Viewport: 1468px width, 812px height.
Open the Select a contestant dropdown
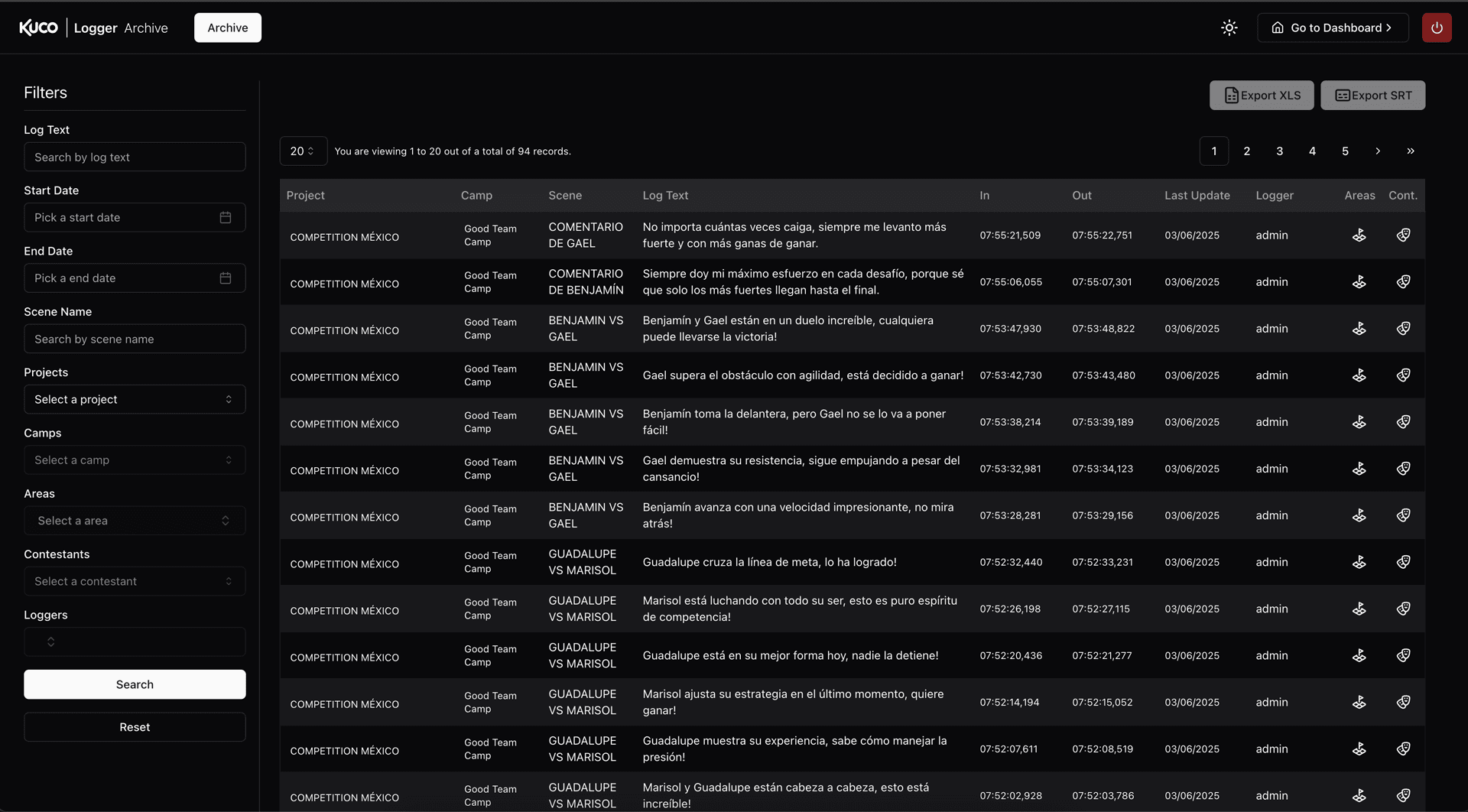pos(135,581)
